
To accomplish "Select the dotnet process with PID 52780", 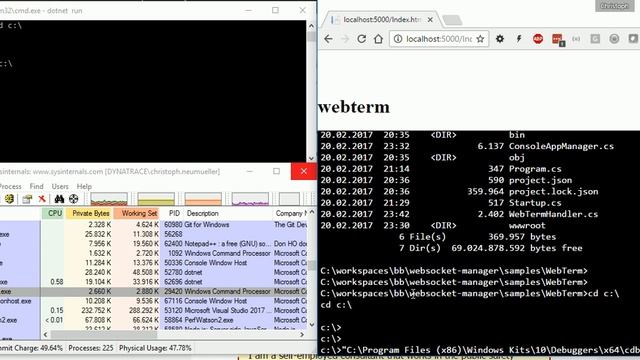I will coord(153,272).
